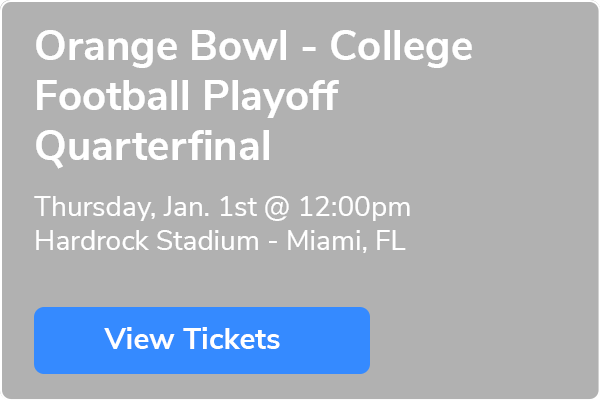Click the Football Playoff heading line

[x=187, y=96]
